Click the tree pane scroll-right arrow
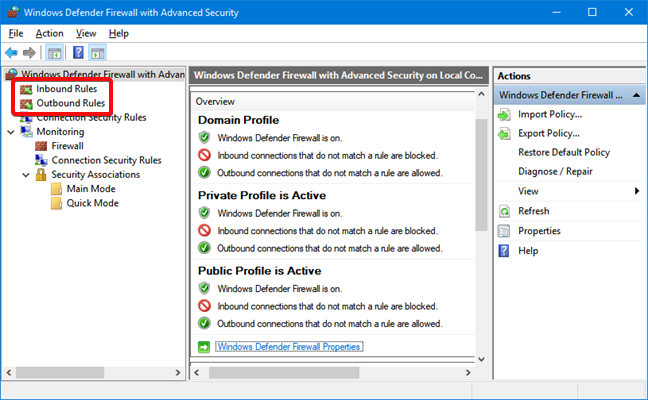The width and height of the screenshot is (648, 400). click(x=178, y=373)
